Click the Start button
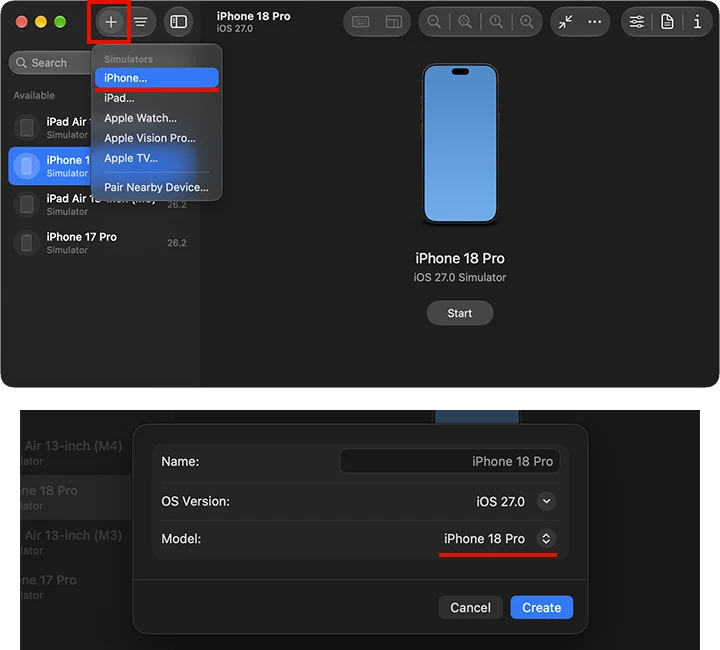Viewport: 720px width, 650px height. 460,313
